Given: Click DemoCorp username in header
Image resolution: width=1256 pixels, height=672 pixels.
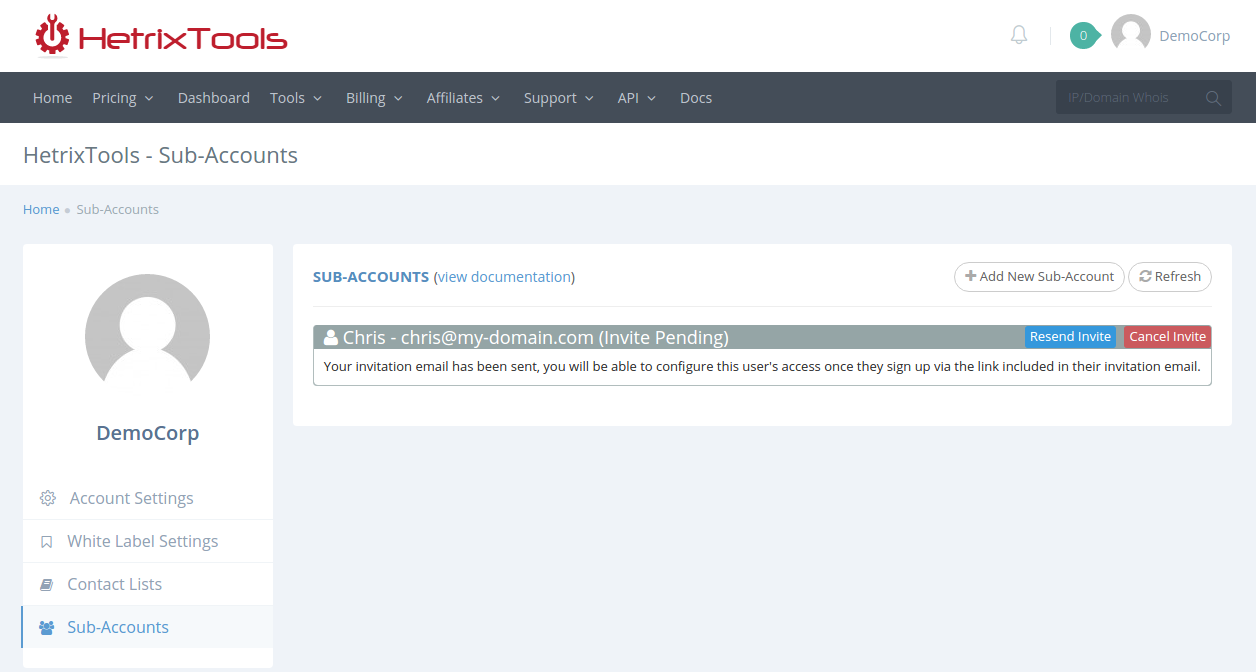Looking at the screenshot, I should (1194, 36).
